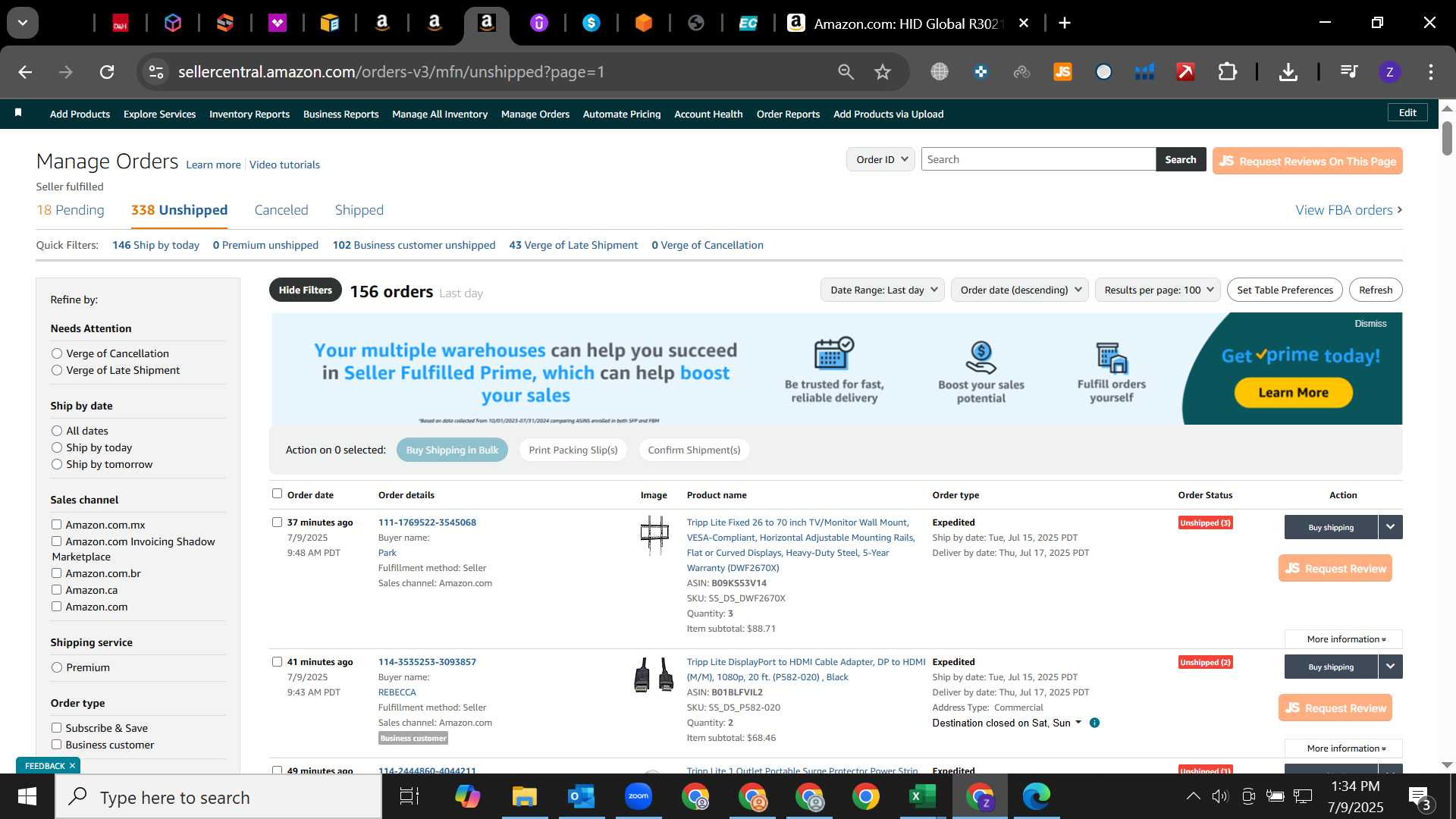Open the media control icon in browser toolbar

(1348, 72)
